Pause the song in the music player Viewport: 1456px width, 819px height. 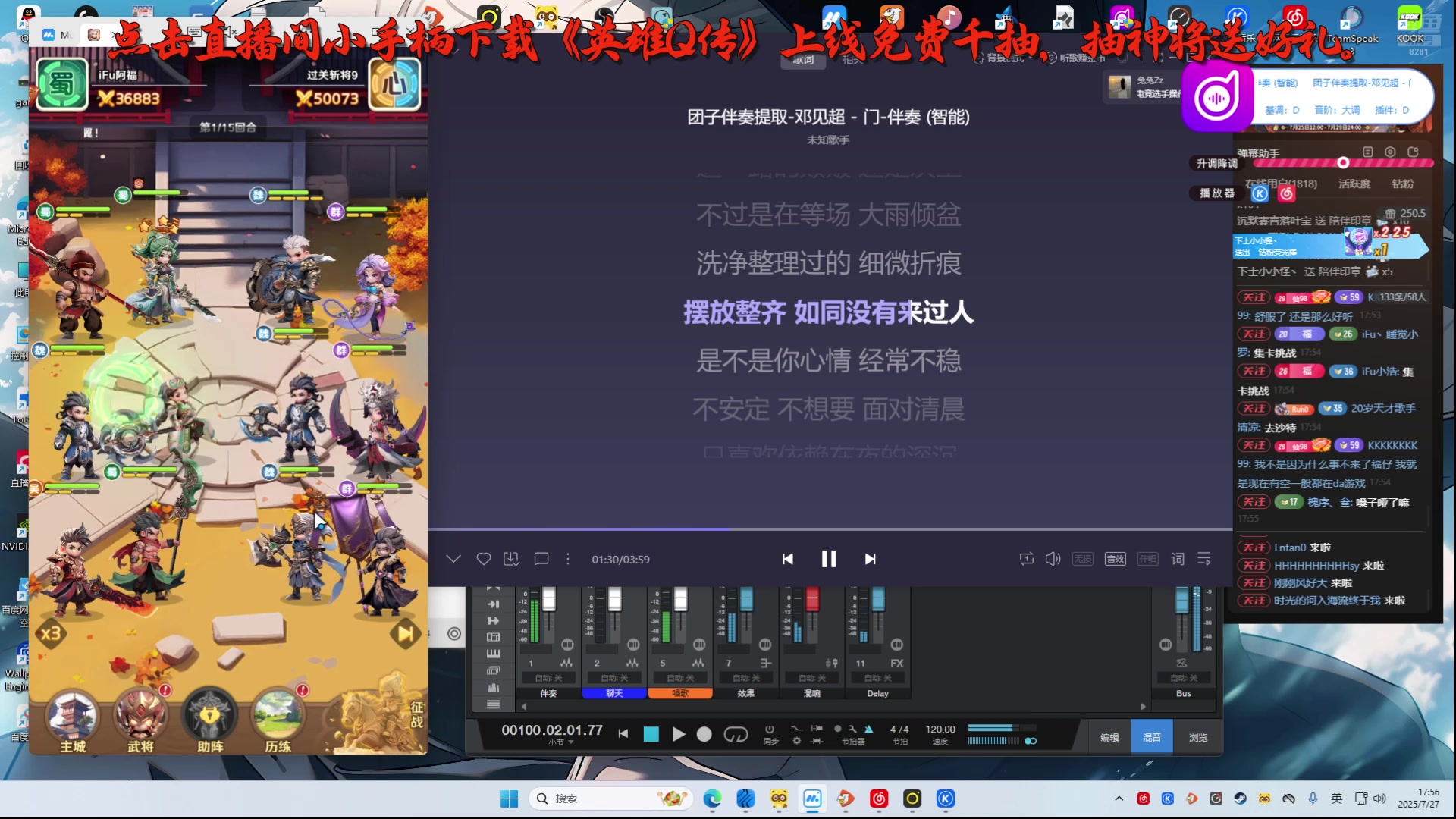pyautogui.click(x=829, y=559)
